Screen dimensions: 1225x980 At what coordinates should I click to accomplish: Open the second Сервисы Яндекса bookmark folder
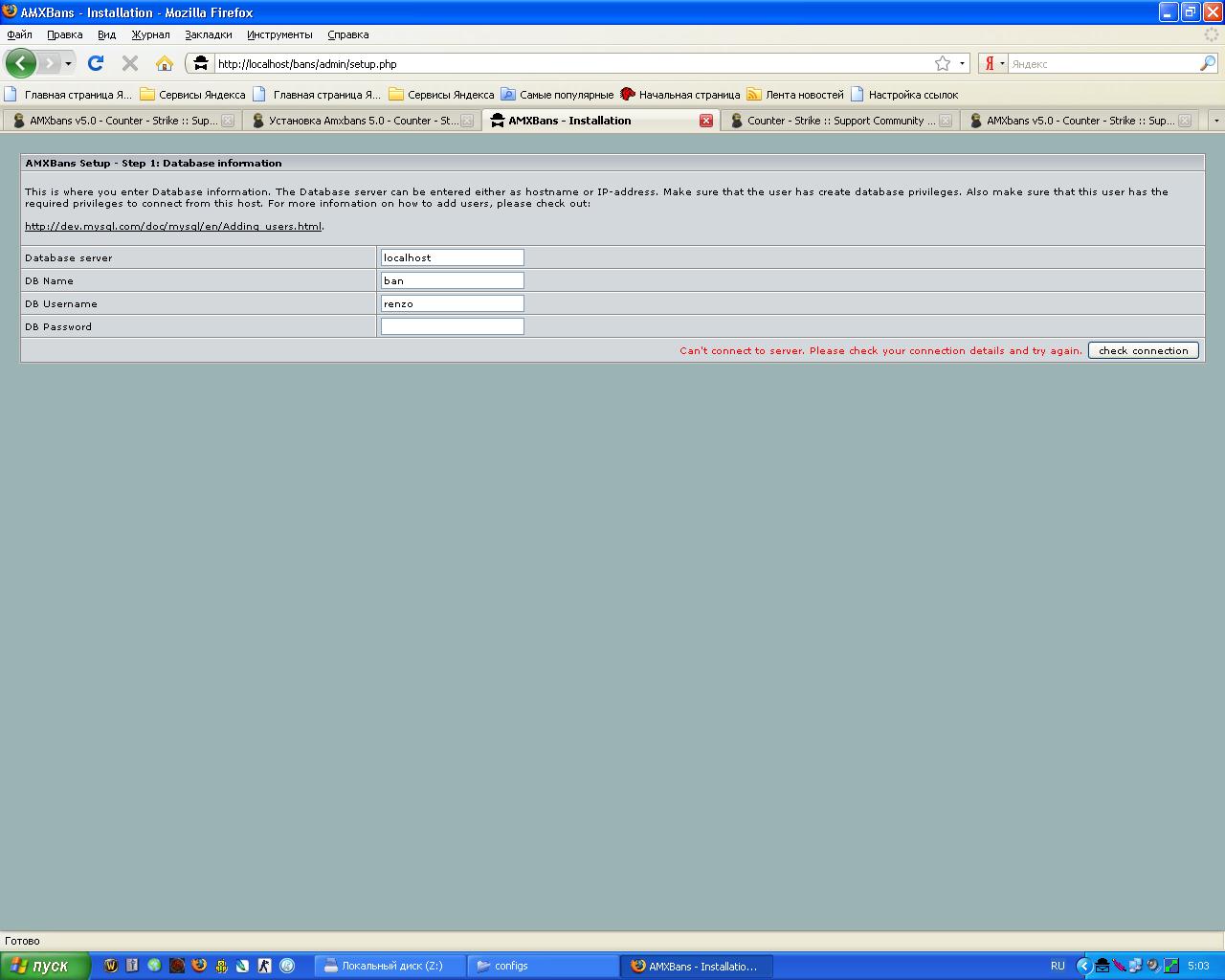(441, 95)
